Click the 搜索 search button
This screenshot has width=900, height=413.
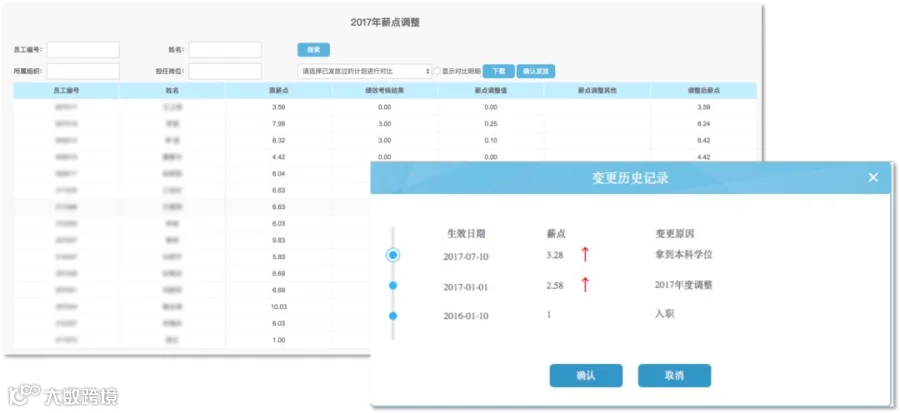[x=313, y=50]
